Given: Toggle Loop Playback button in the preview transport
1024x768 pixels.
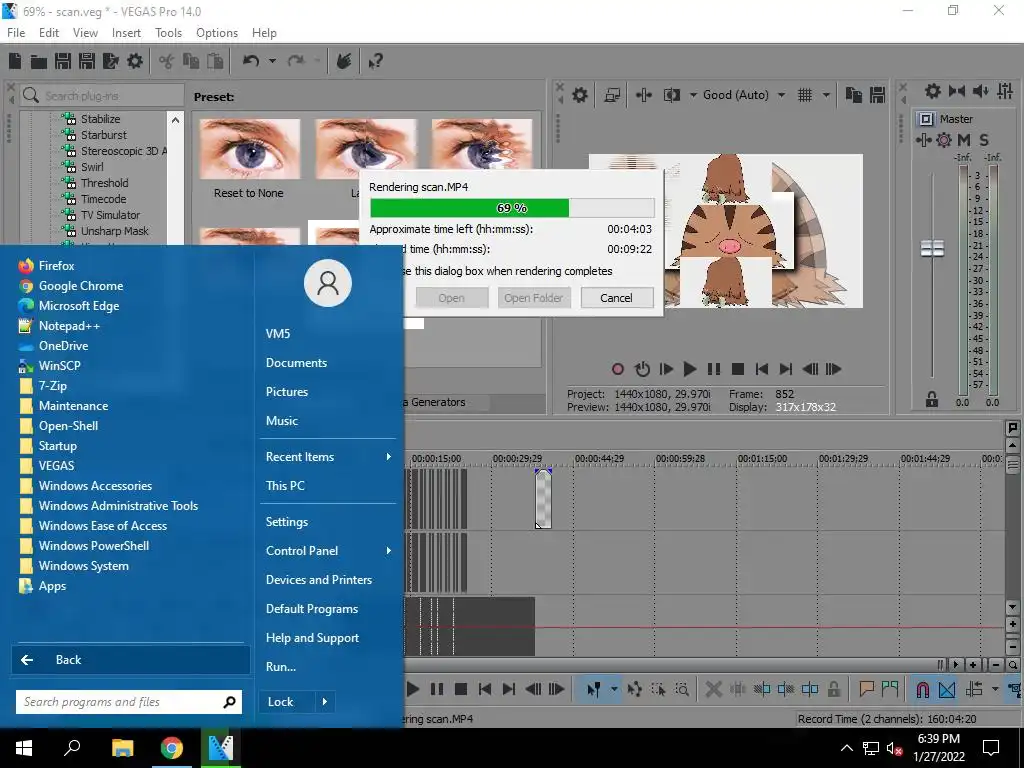Looking at the screenshot, I should (x=643, y=369).
